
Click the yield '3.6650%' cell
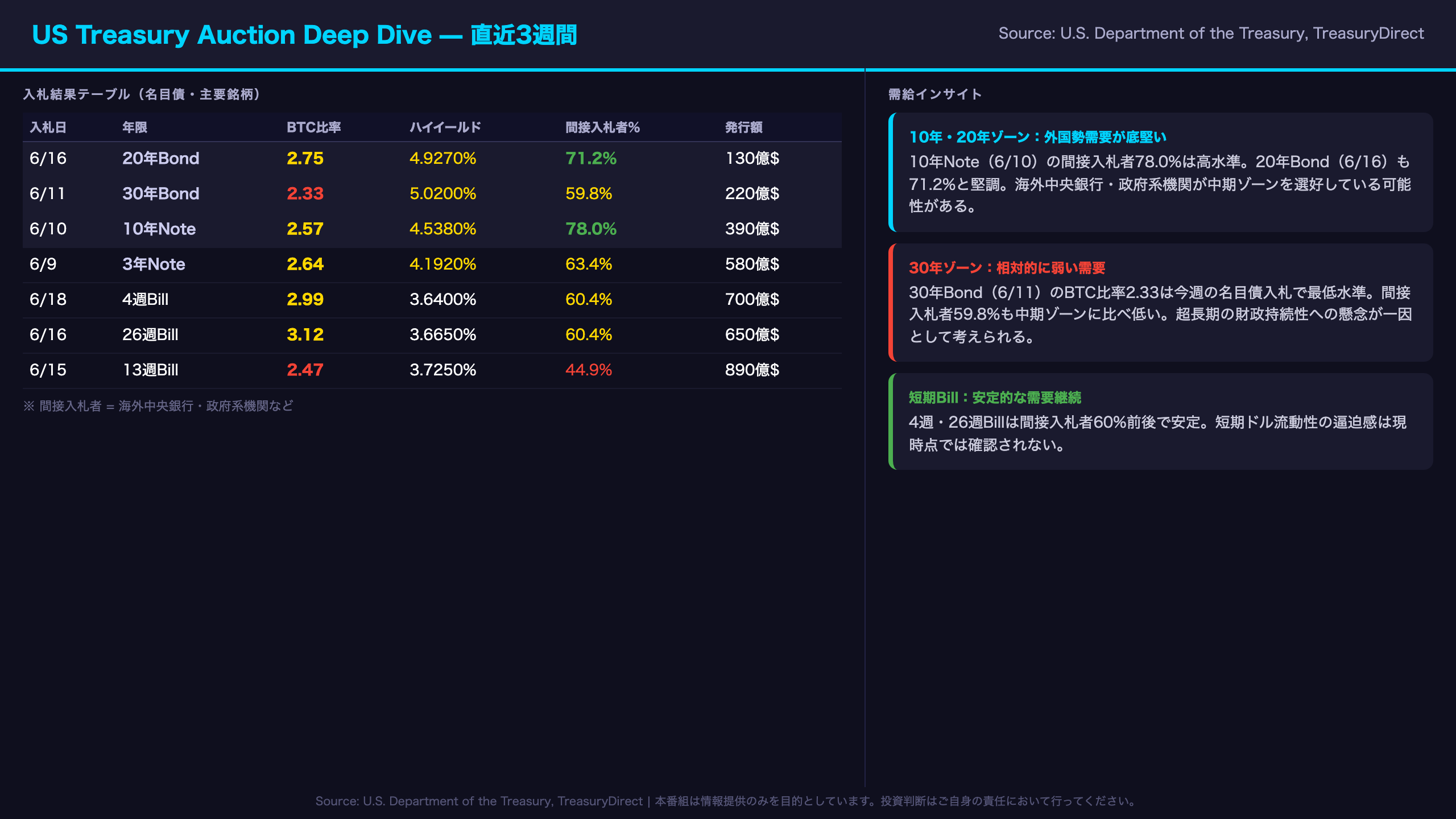[442, 334]
